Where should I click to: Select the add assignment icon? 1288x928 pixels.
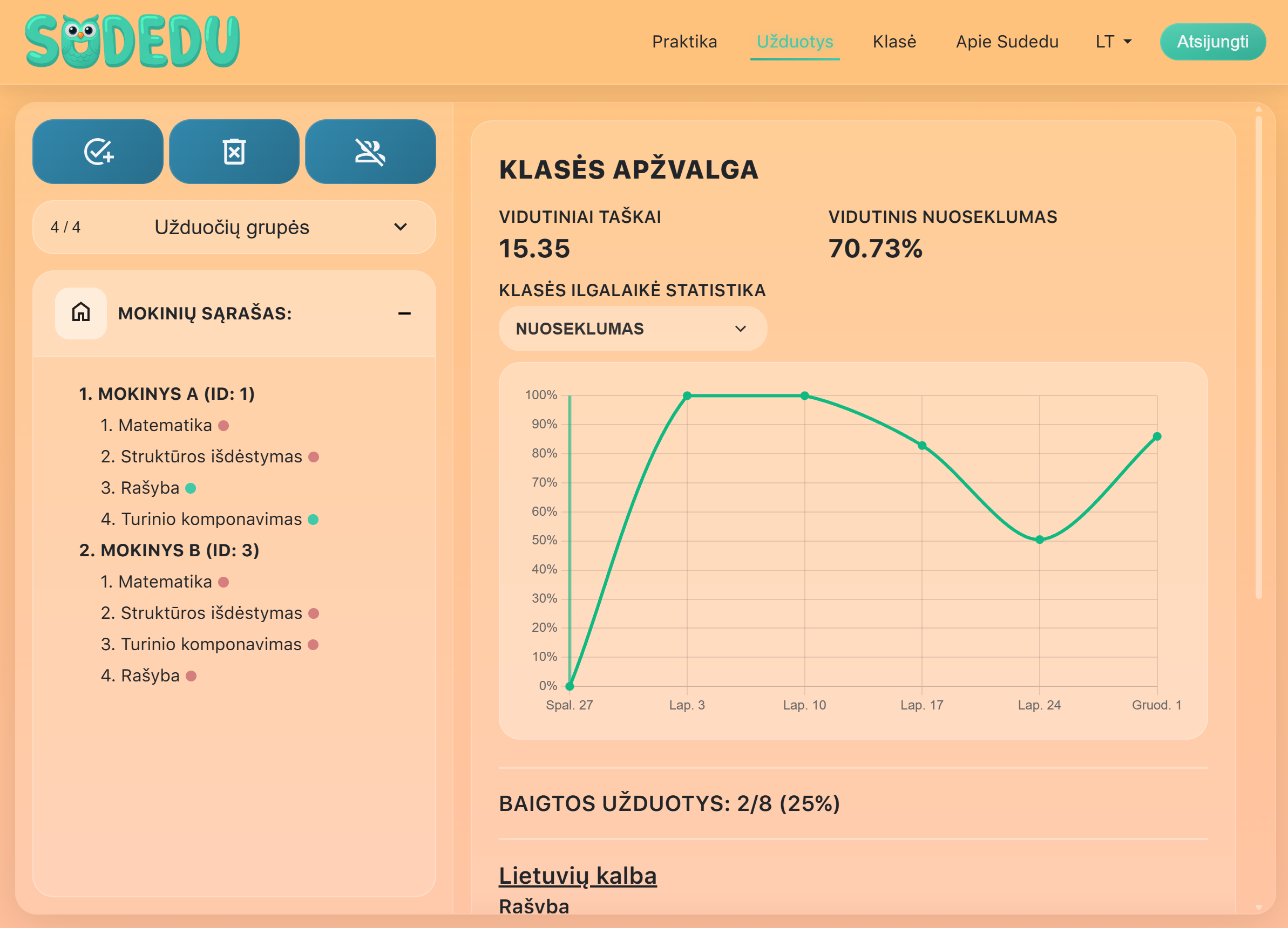tap(98, 152)
